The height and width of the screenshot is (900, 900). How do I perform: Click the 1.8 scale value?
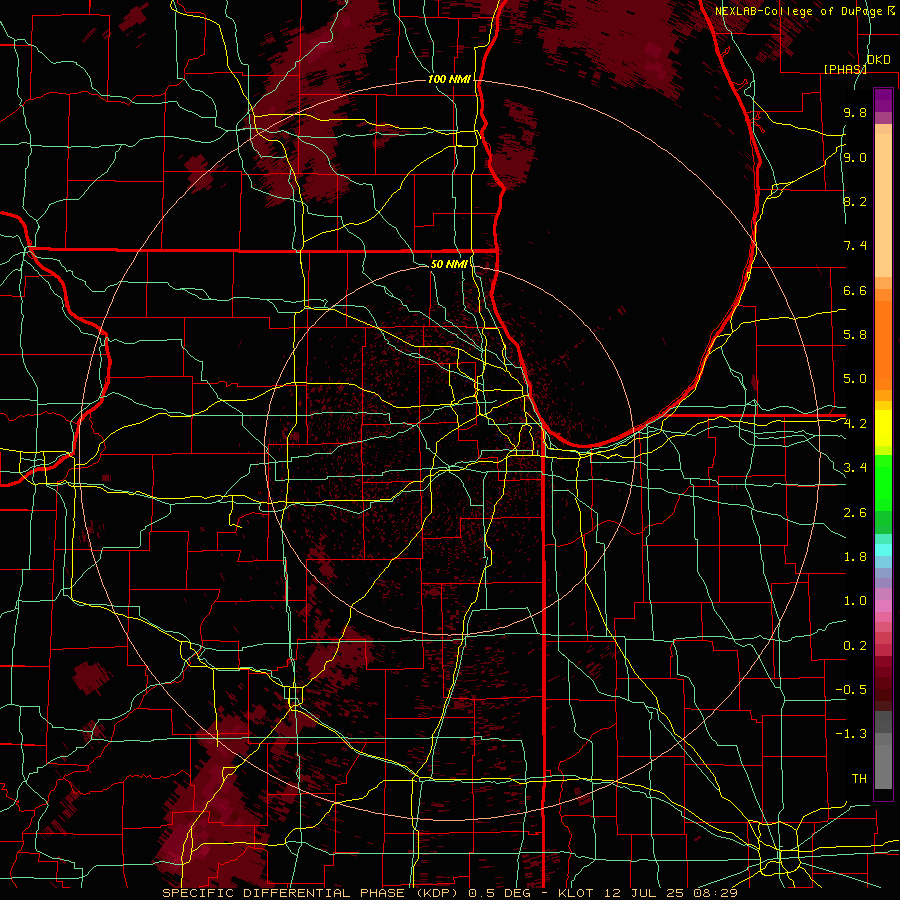[x=855, y=557]
